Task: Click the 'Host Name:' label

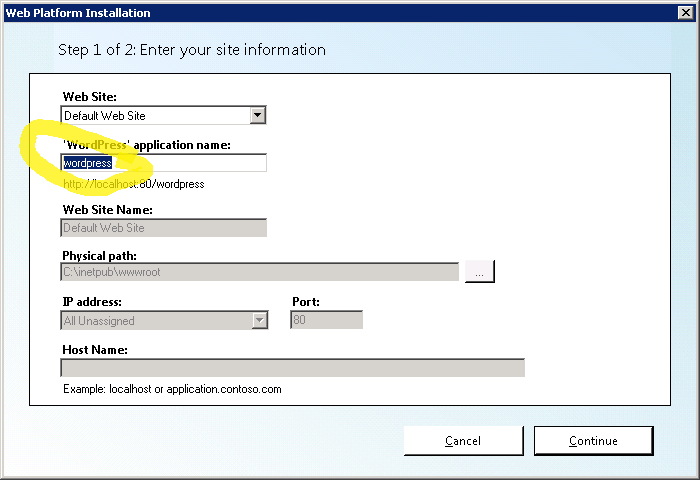Action: pyautogui.click(x=95, y=350)
